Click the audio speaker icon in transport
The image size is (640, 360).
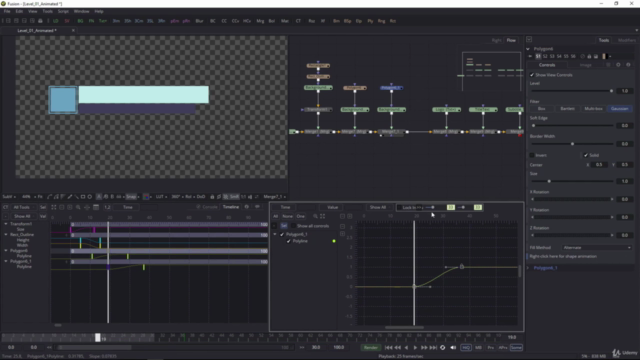coord(453,348)
